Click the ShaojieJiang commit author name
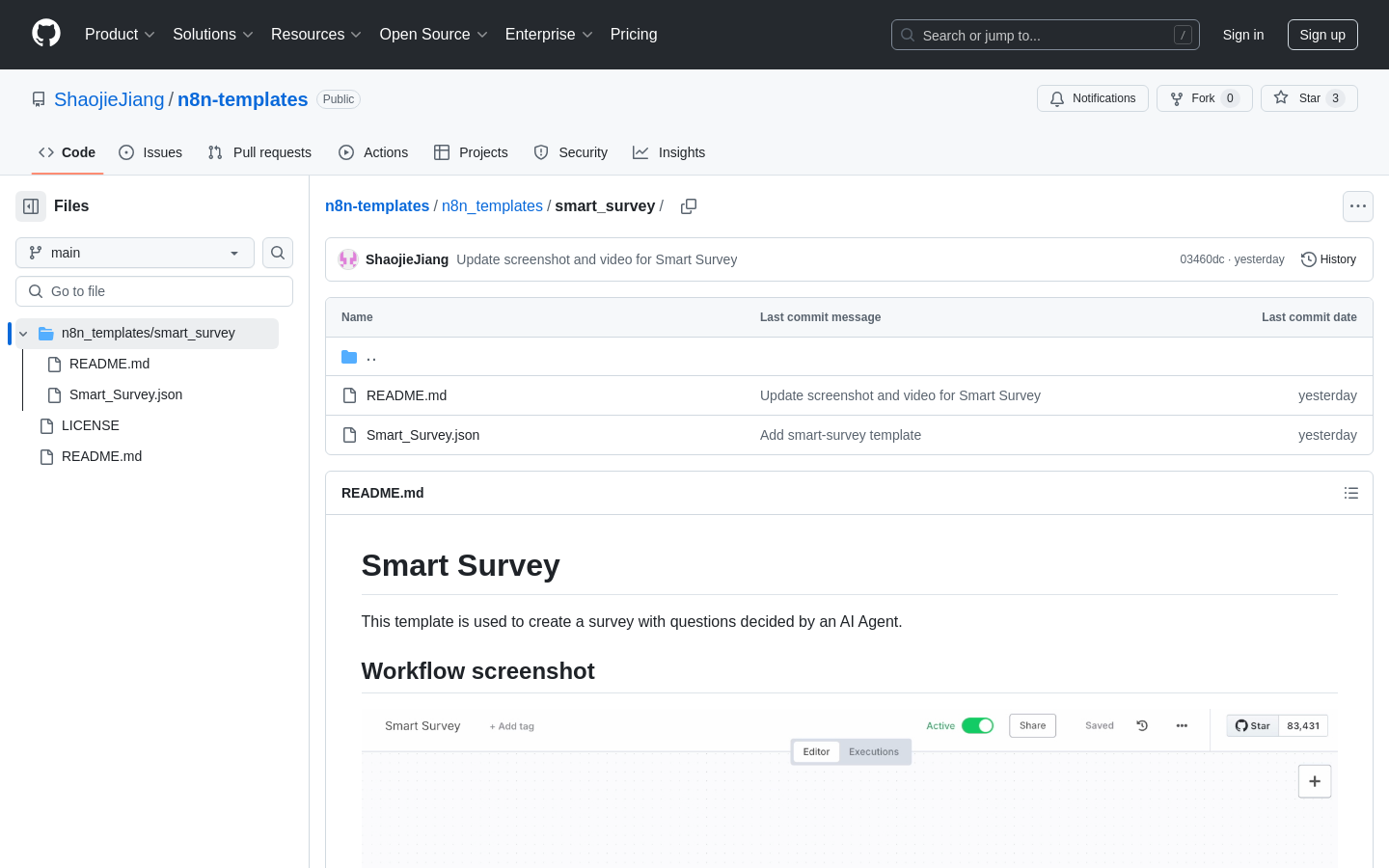The height and width of the screenshot is (868, 1389). point(407,259)
